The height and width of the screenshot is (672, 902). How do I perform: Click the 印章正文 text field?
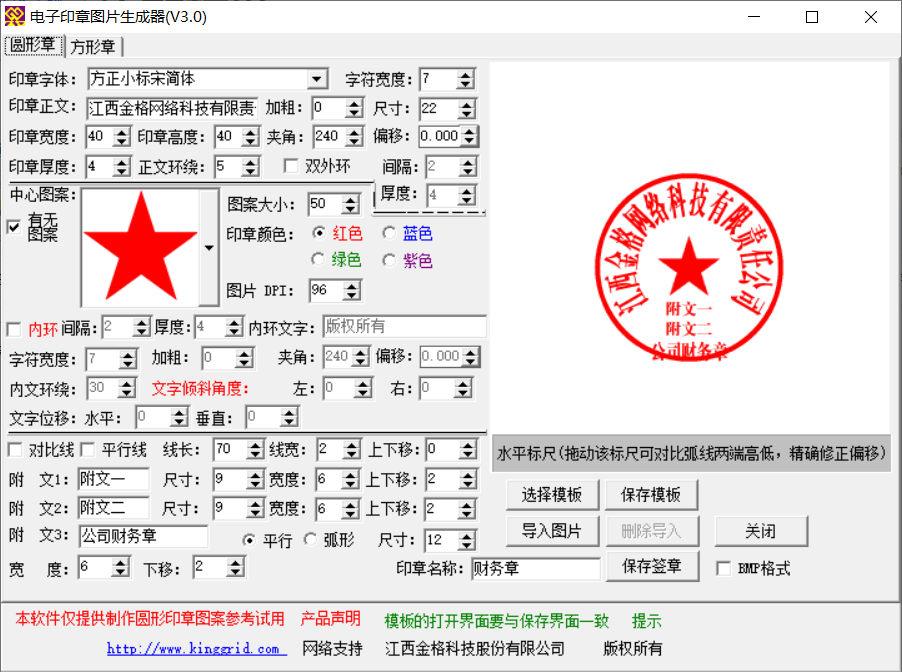click(172, 108)
